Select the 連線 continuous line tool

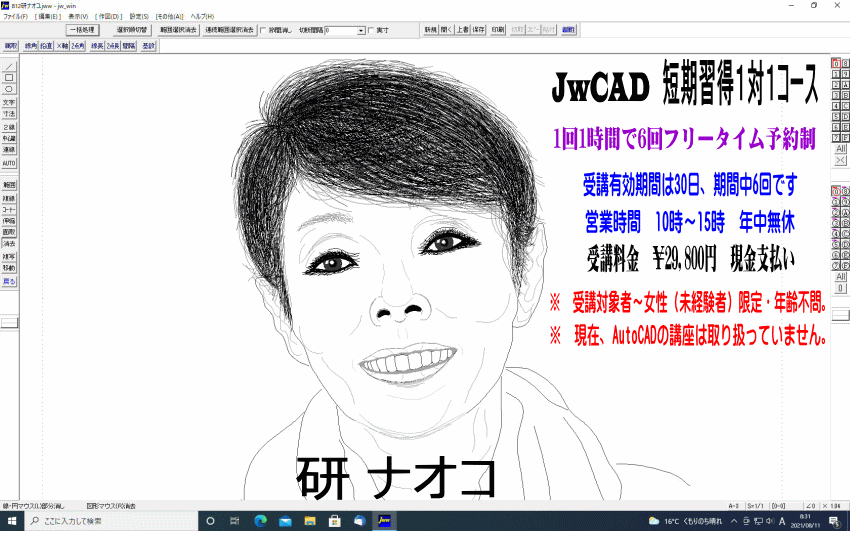click(9, 150)
